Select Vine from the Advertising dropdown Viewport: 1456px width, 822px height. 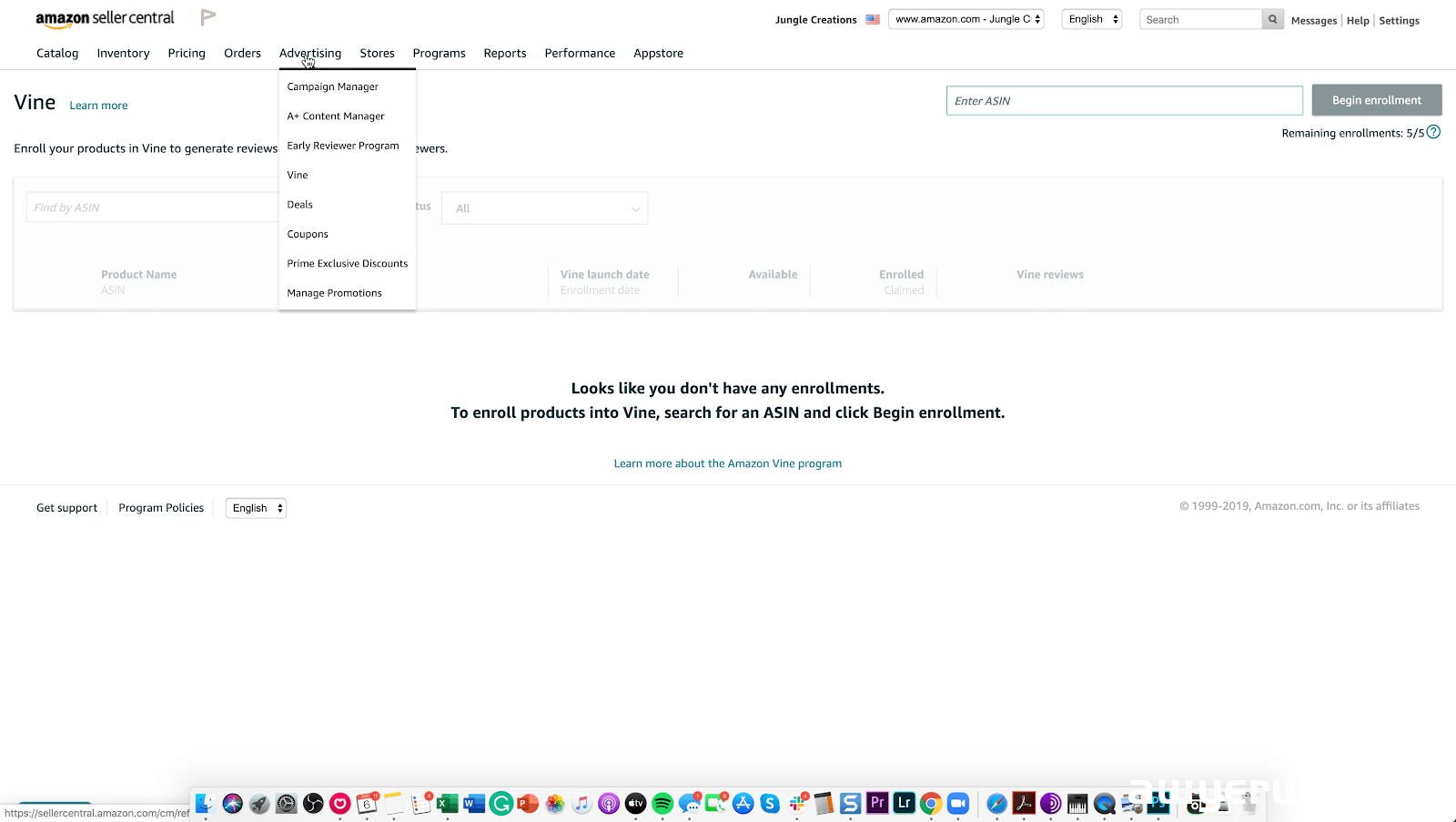click(298, 175)
